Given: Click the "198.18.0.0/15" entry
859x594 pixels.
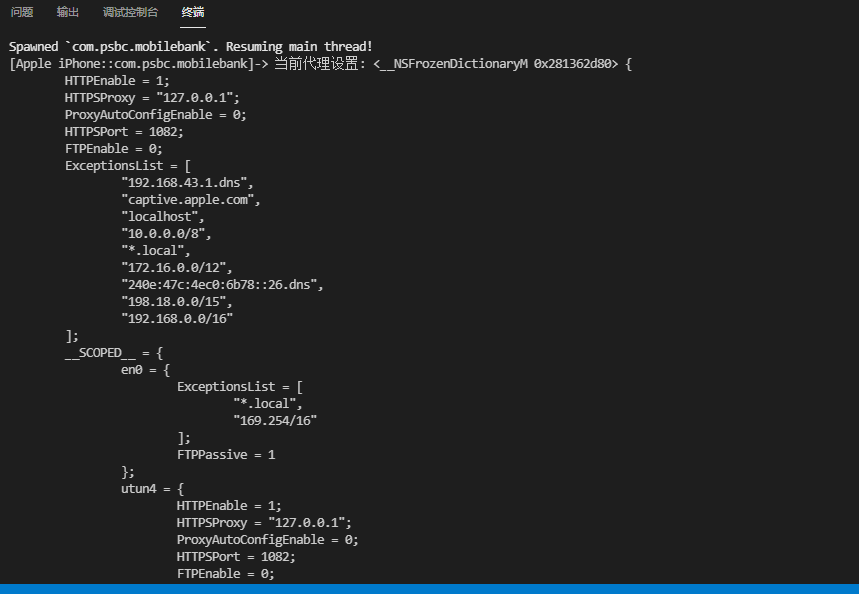Looking at the screenshot, I should click(x=176, y=301).
